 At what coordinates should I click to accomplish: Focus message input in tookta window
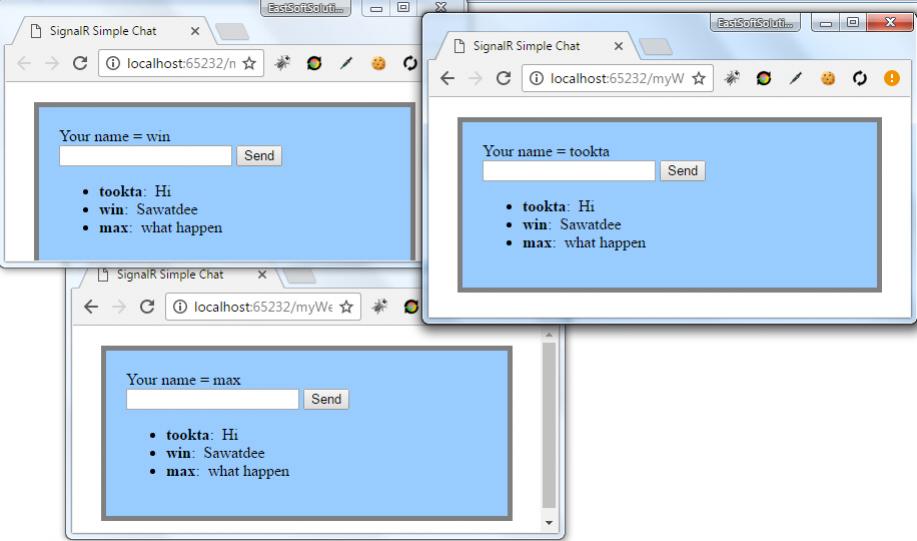point(569,171)
